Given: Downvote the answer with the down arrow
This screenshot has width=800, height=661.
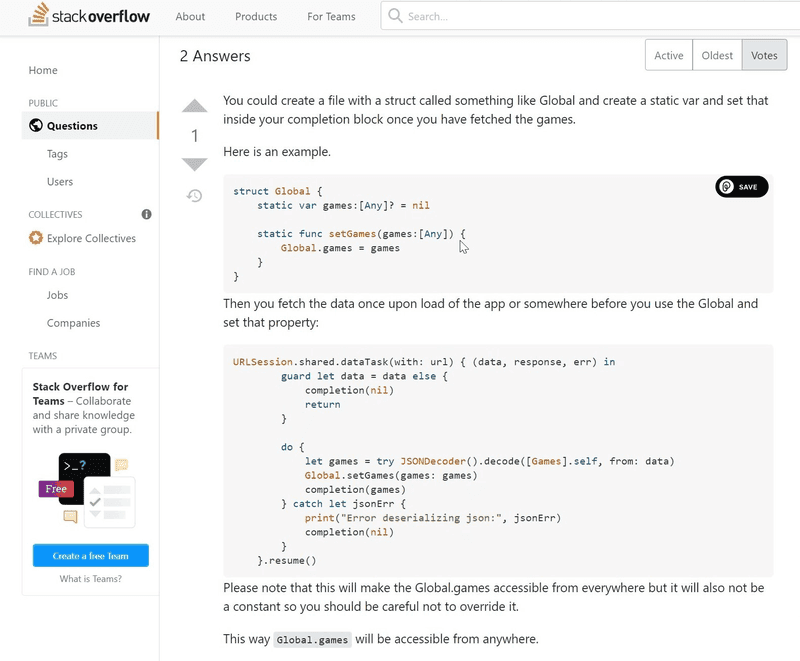Looking at the screenshot, I should pyautogui.click(x=193, y=163).
